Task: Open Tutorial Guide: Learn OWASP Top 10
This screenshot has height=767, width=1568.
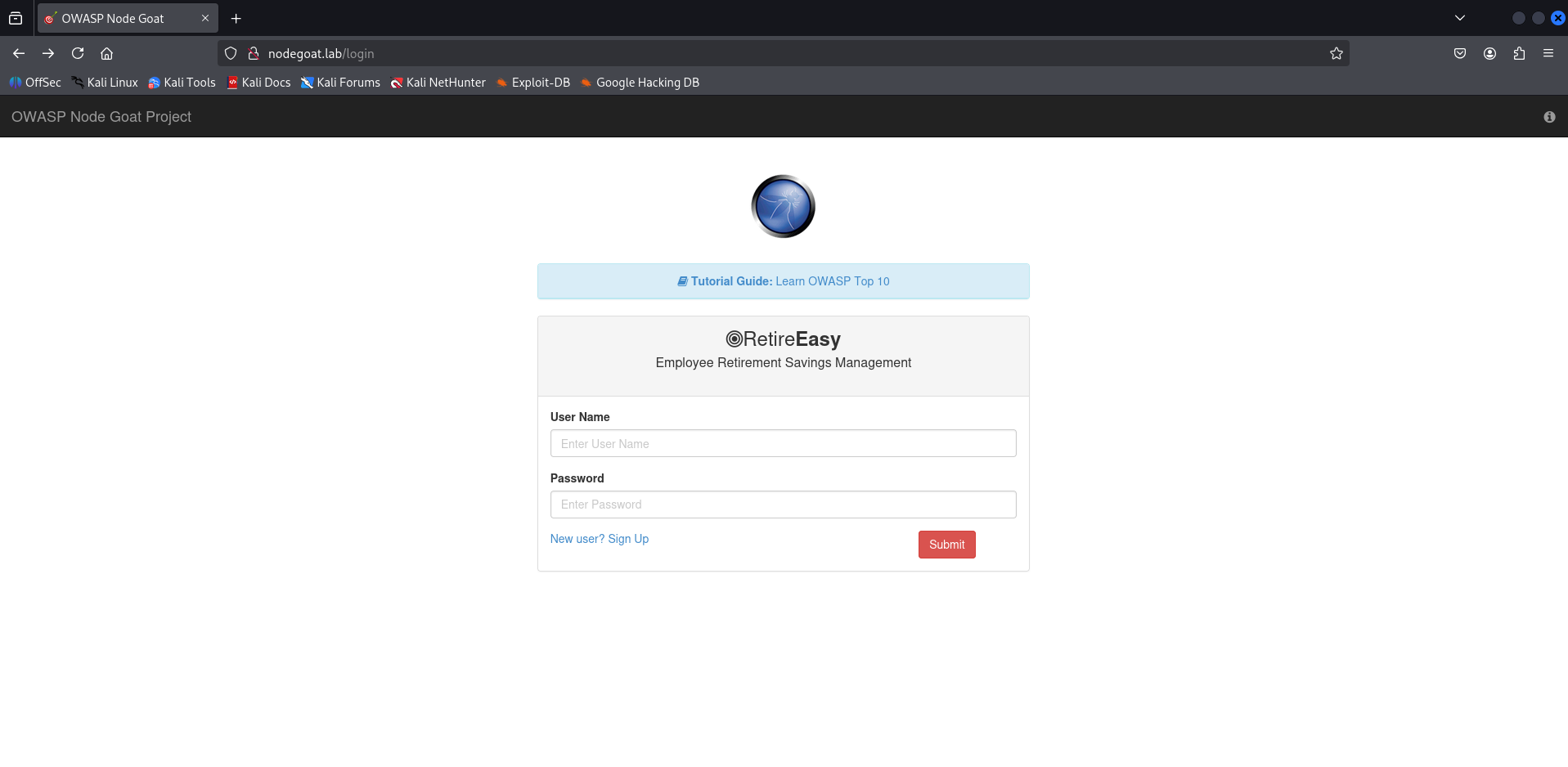Action: 784,281
